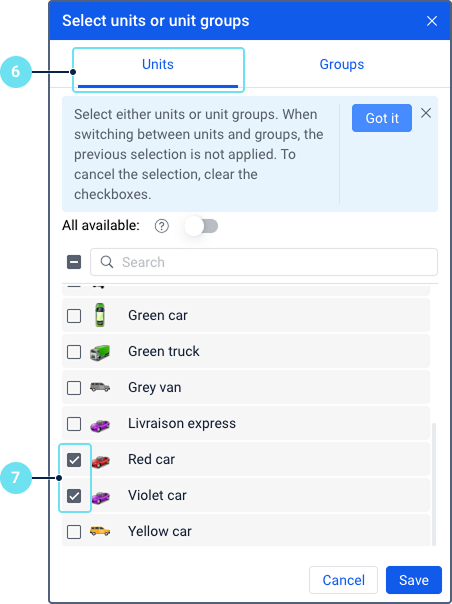Save the unit selection
The image size is (452, 604).
(414, 580)
